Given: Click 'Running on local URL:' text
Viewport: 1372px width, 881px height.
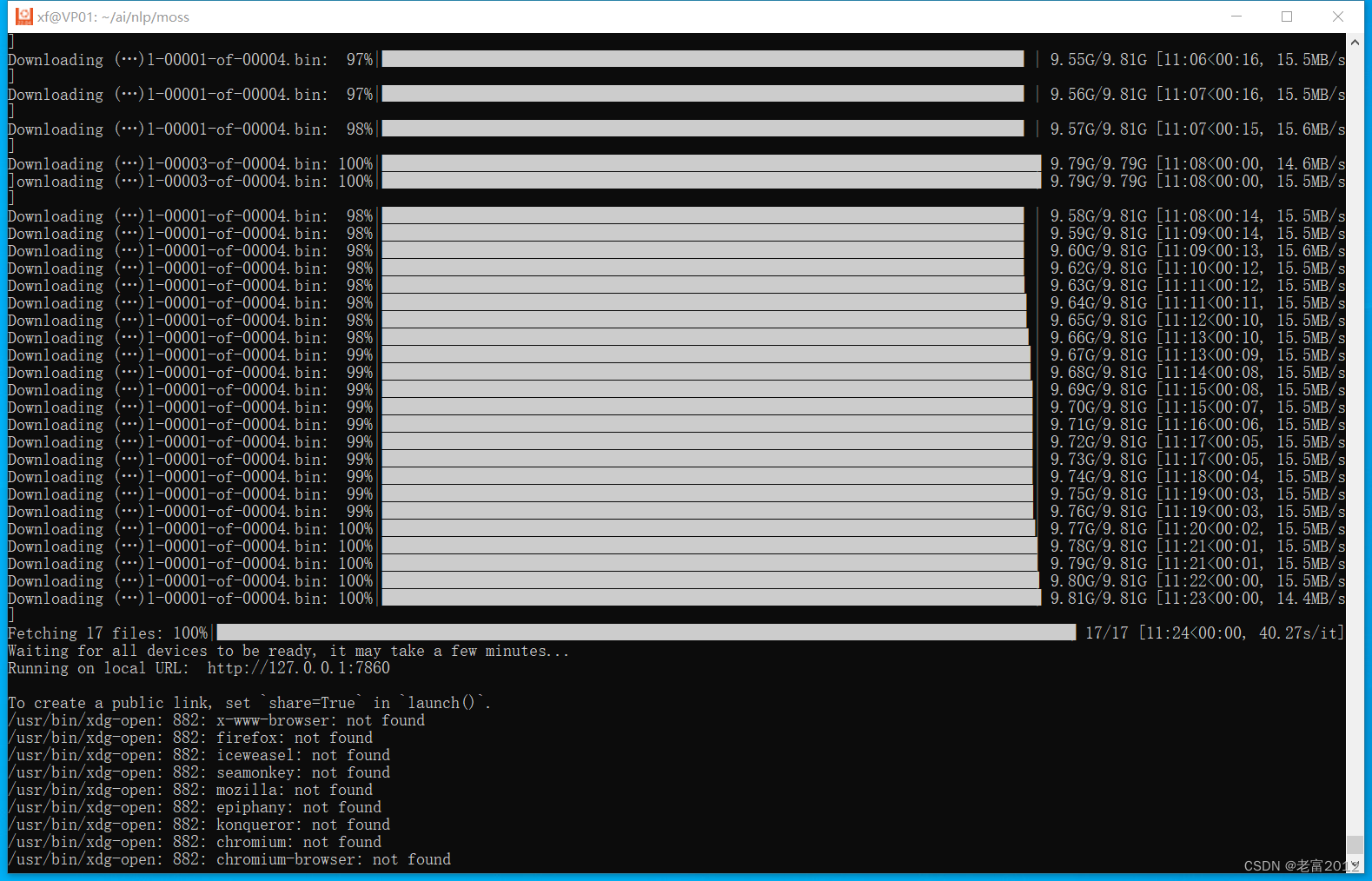Looking at the screenshot, I should (x=98, y=668).
